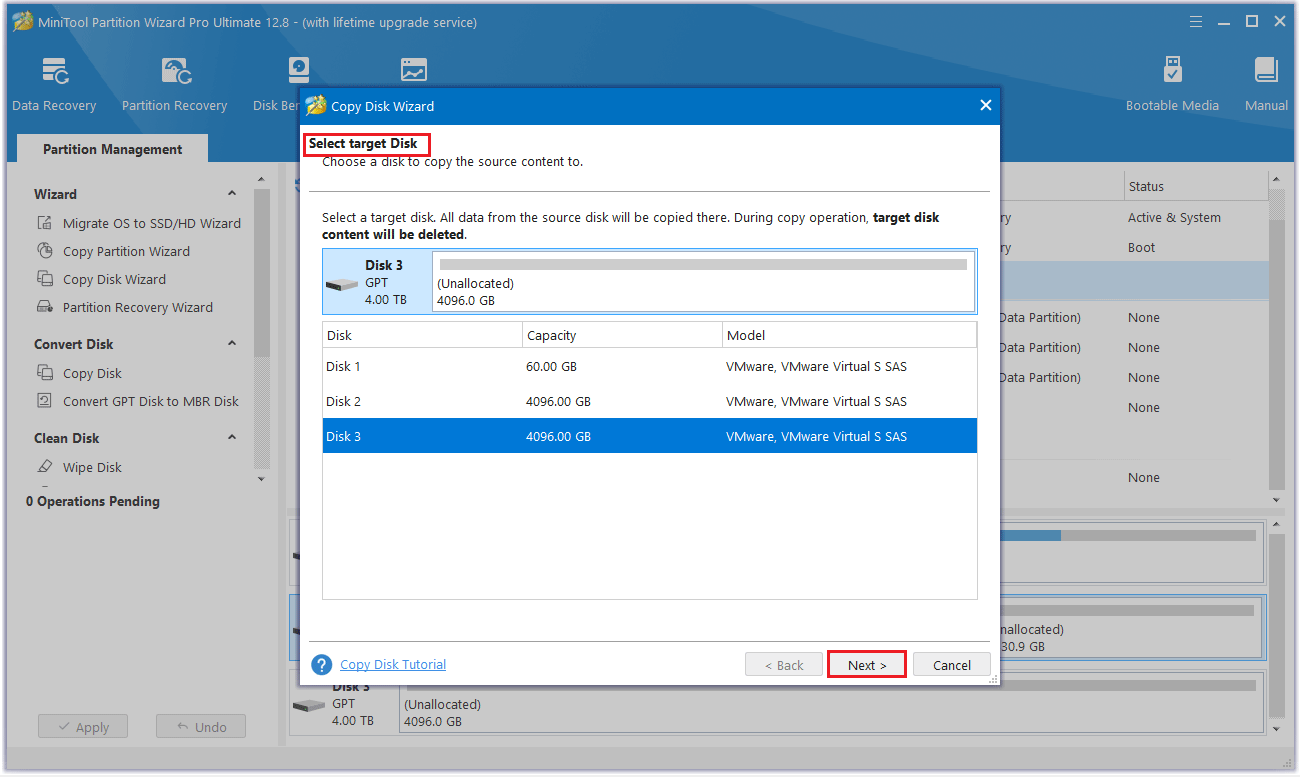Click the Migrate OS to SSD/HD Wizard icon
1300x777 pixels.
(45, 223)
